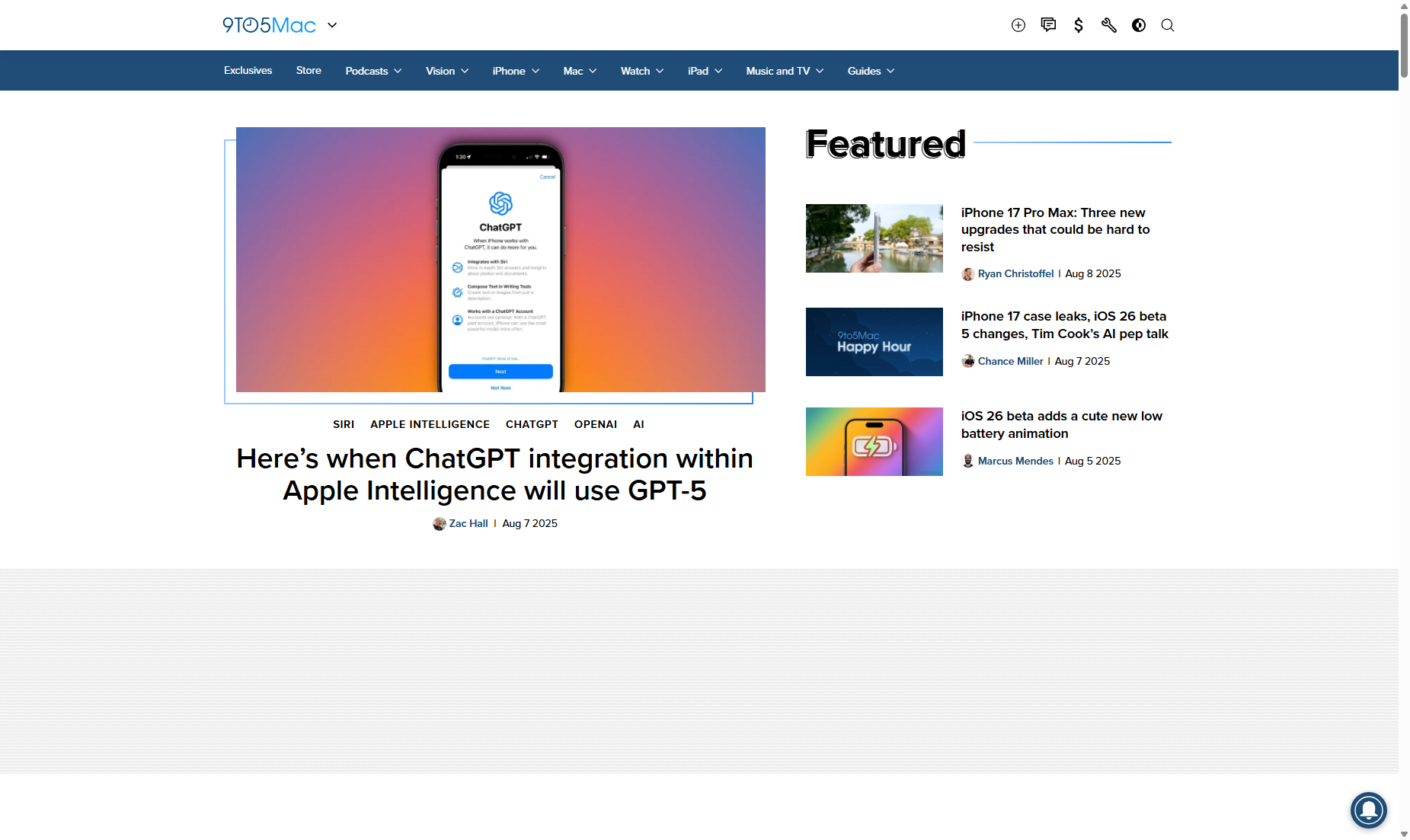Click the 'Aug 7 2025' date under the headline
The height and width of the screenshot is (840, 1410).
[529, 523]
